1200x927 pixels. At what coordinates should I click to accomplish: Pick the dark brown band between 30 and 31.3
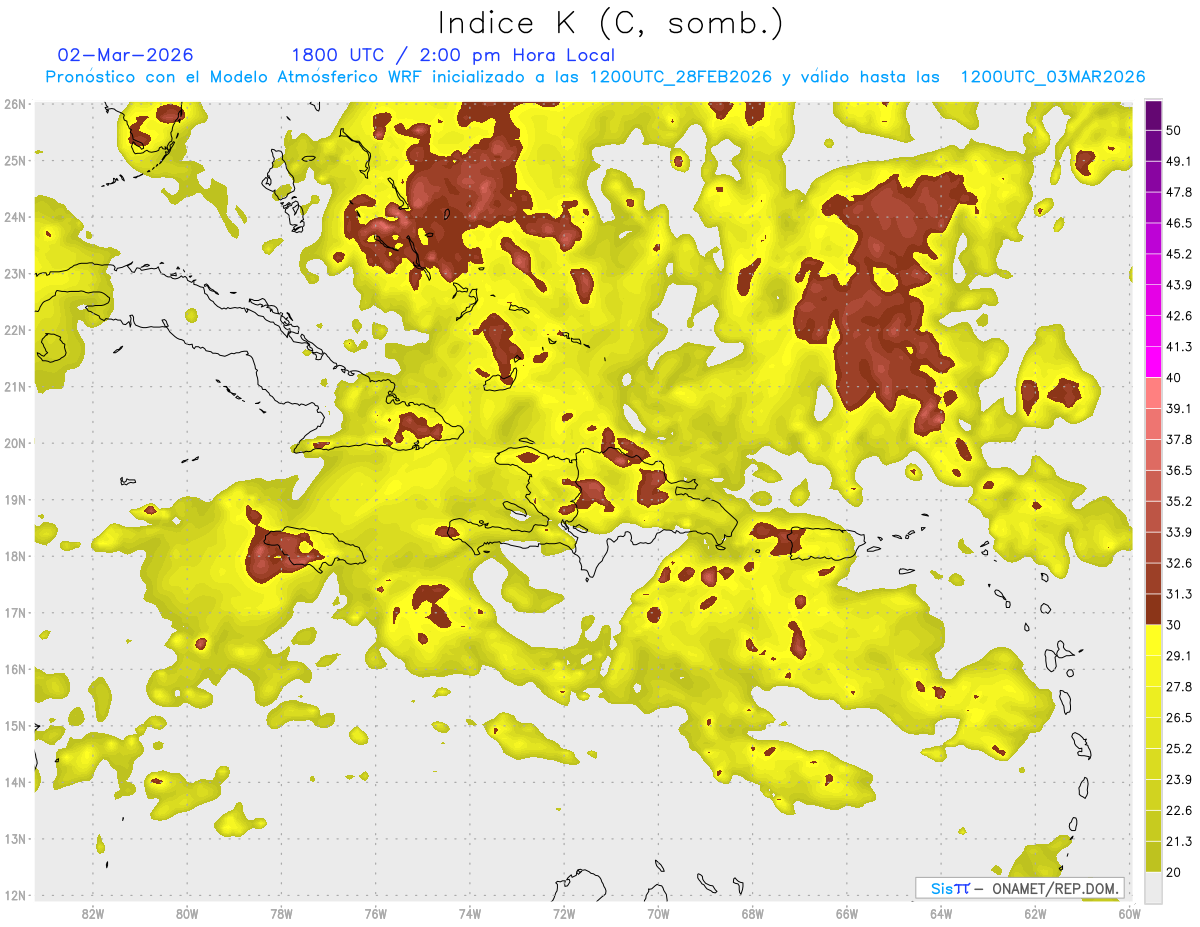coord(1153,609)
